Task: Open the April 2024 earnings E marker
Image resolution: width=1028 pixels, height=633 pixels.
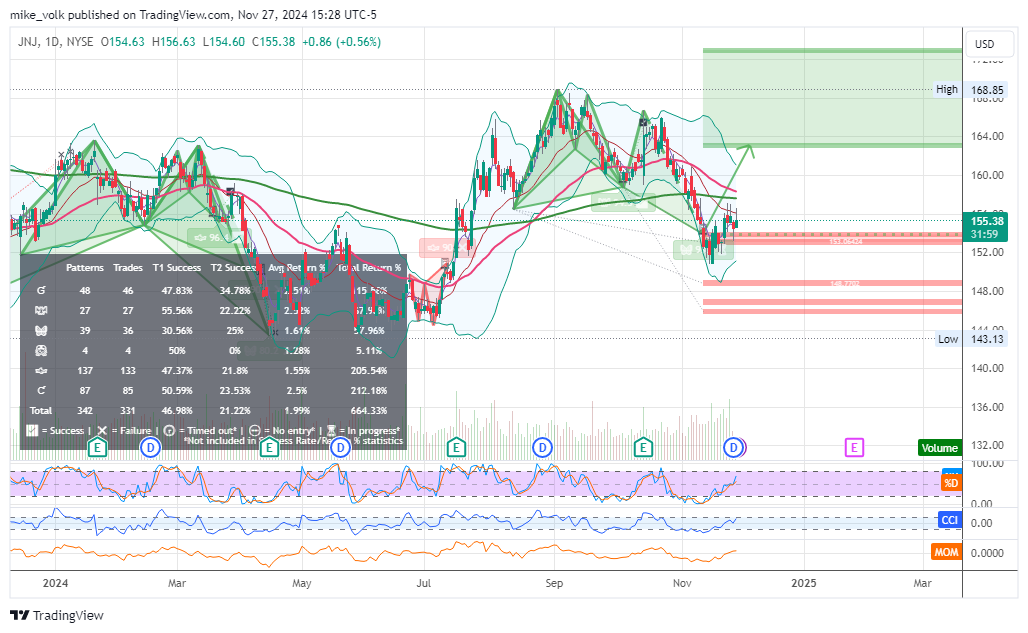Action: point(269,448)
